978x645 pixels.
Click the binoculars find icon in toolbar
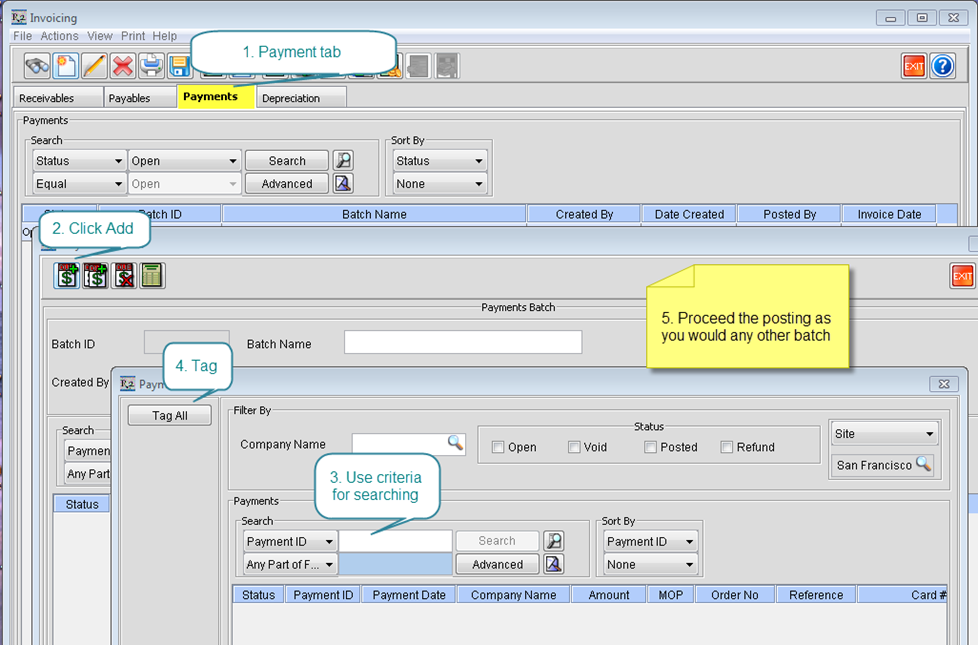38,66
